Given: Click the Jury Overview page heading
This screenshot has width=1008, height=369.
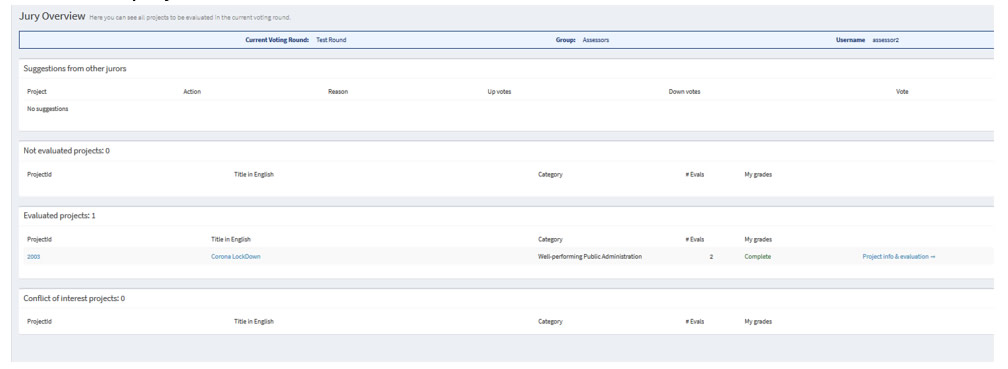Looking at the screenshot, I should pos(51,16).
